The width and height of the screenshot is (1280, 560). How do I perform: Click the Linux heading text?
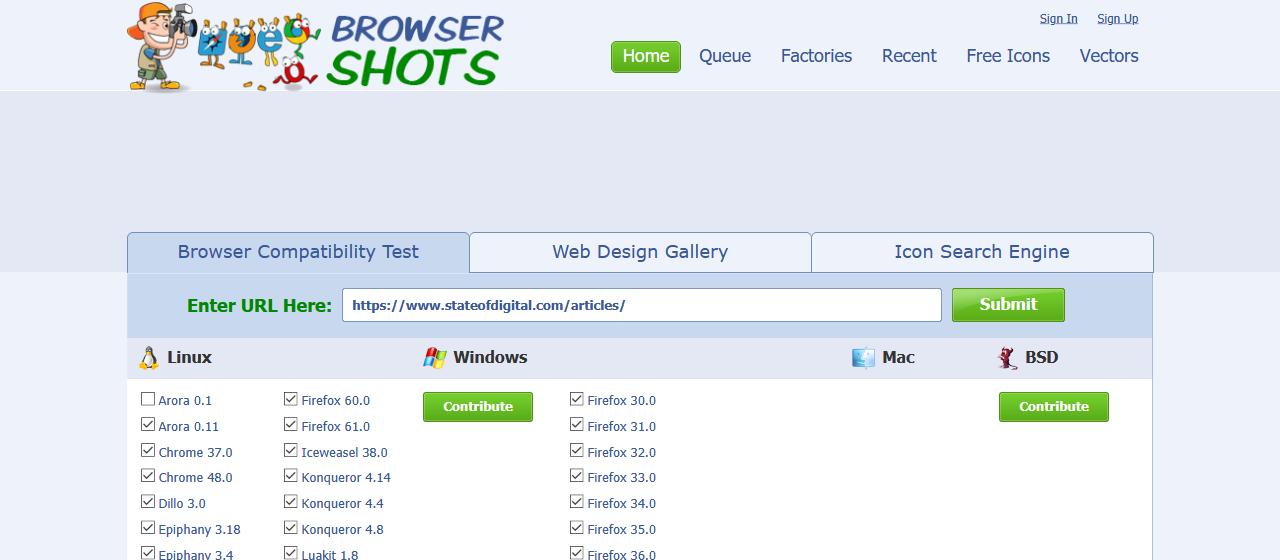click(x=189, y=358)
